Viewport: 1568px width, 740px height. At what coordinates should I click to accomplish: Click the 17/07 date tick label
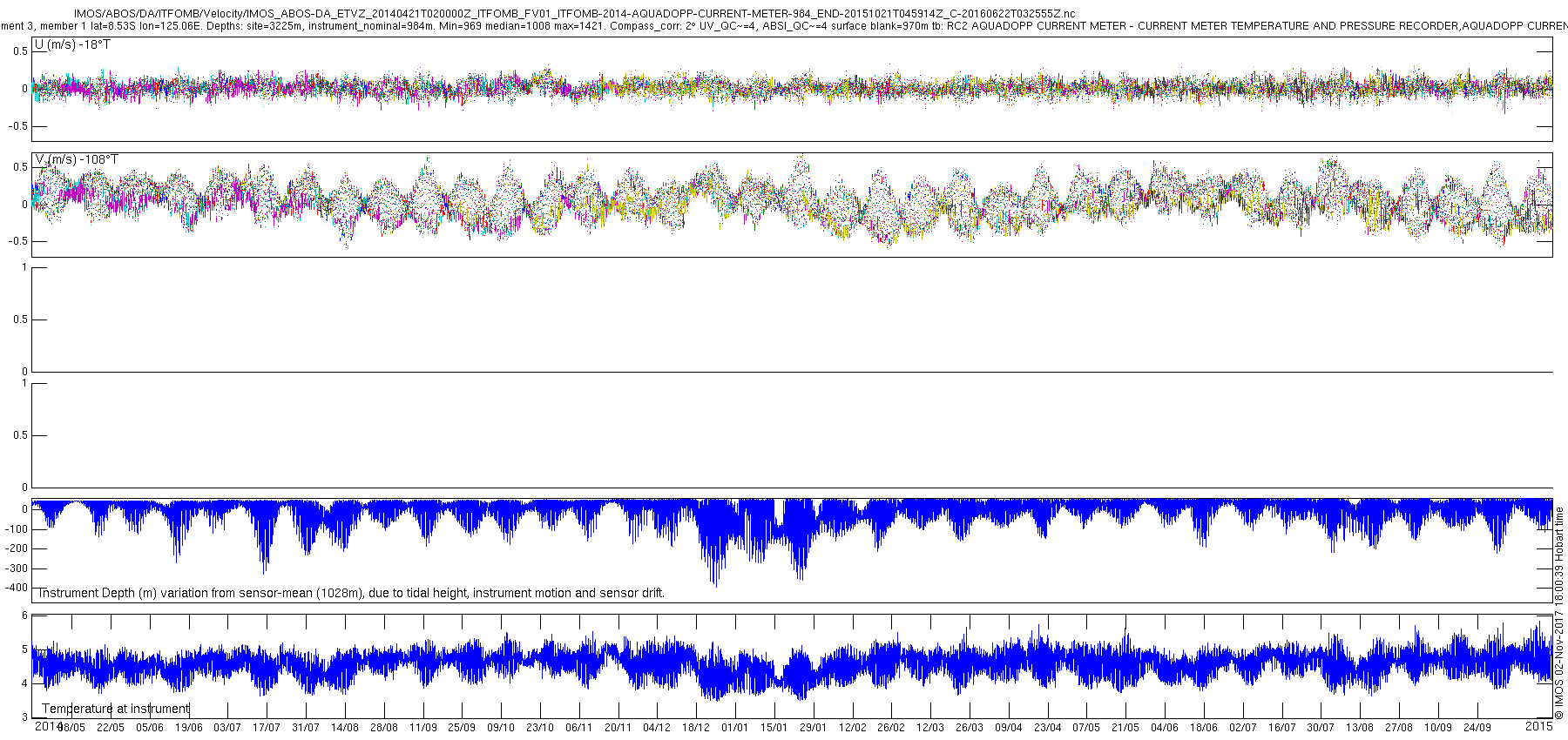tap(267, 728)
